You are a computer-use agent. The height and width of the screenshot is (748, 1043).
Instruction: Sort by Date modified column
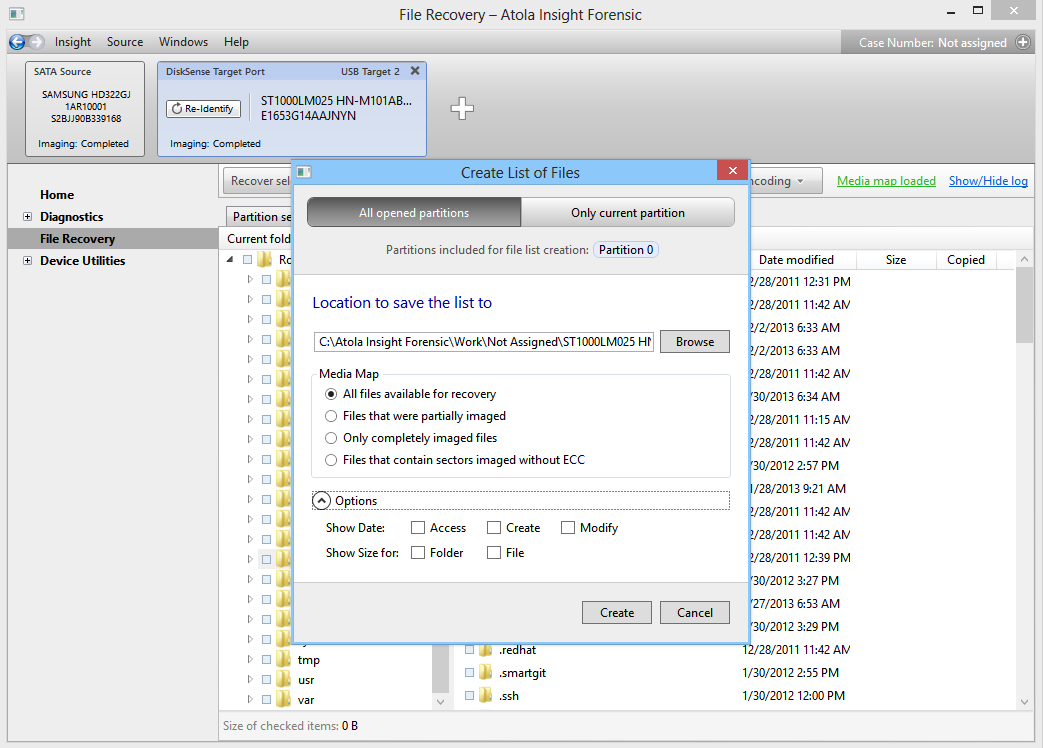pos(796,260)
